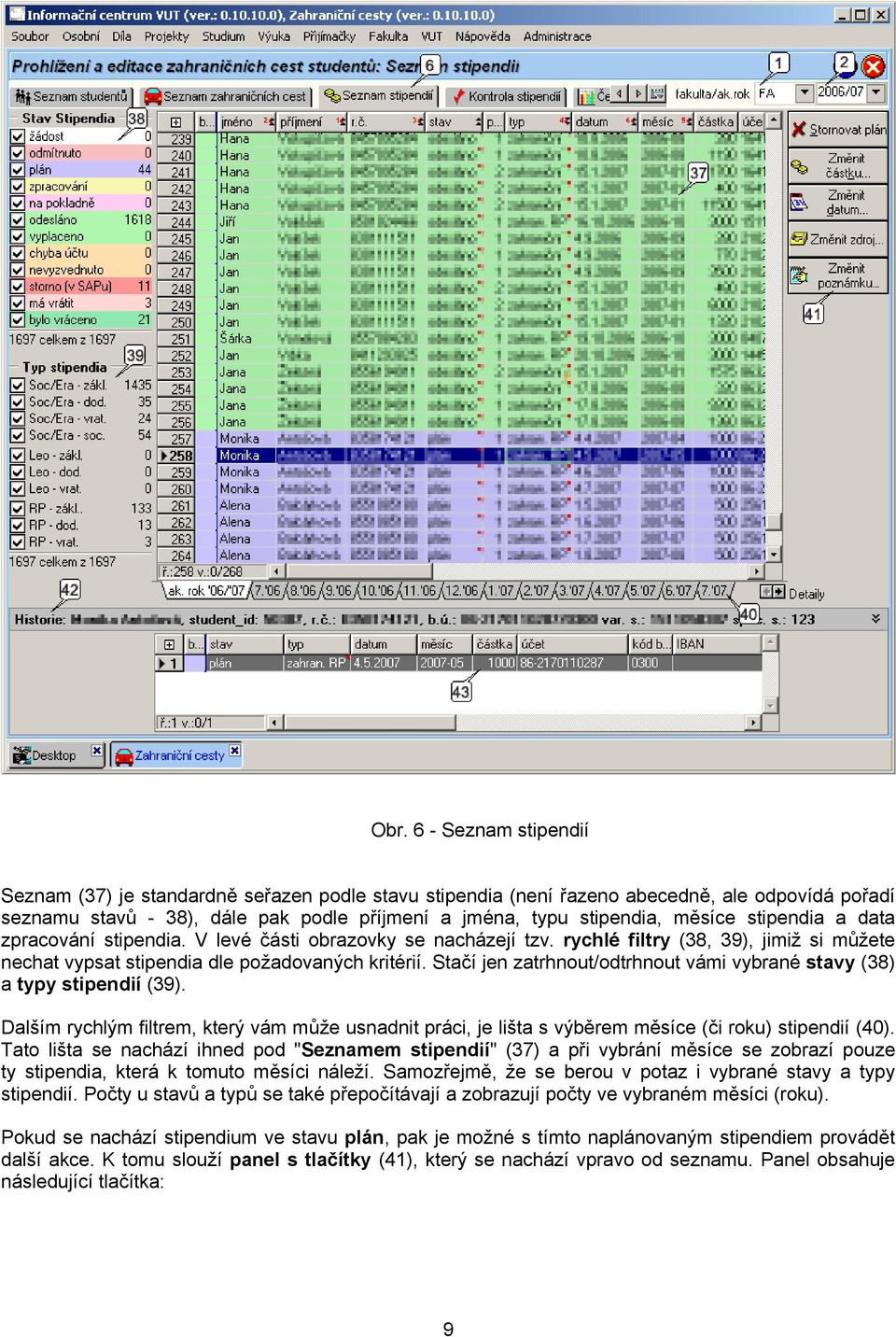
Task: Click the folder icon on Změnit zdroj
Action: click(799, 239)
